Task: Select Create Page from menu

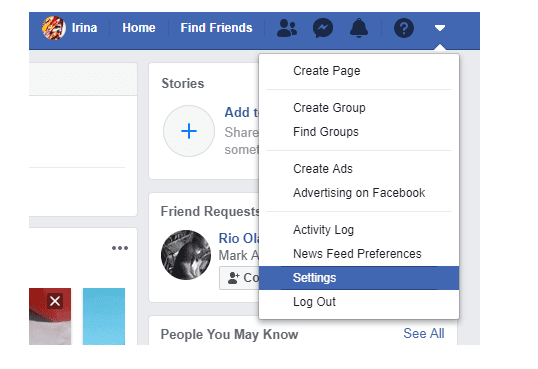Action: (x=359, y=71)
